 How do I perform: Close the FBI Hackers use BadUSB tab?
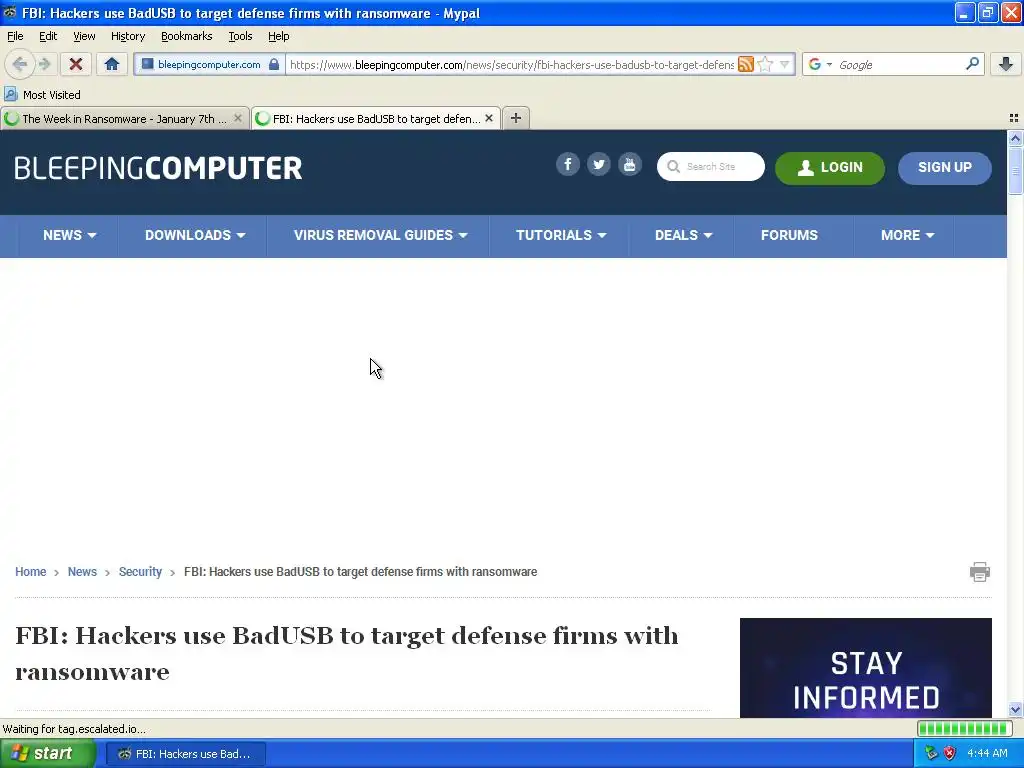click(488, 118)
